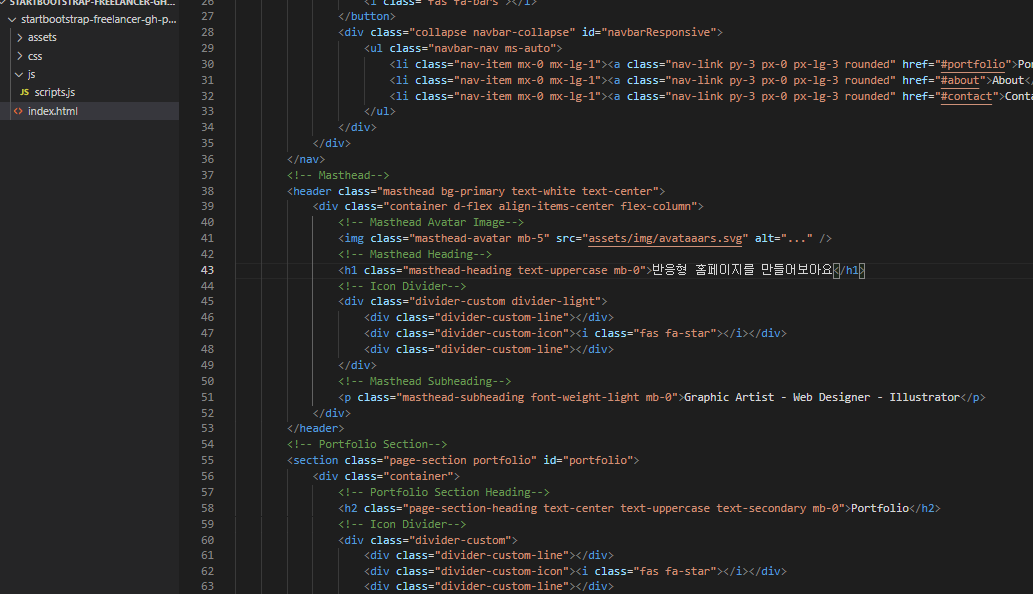
Task: Place cursor in Korean heading text '반응형 홈페이지를 만들어보아요'
Action: [x=742, y=270]
